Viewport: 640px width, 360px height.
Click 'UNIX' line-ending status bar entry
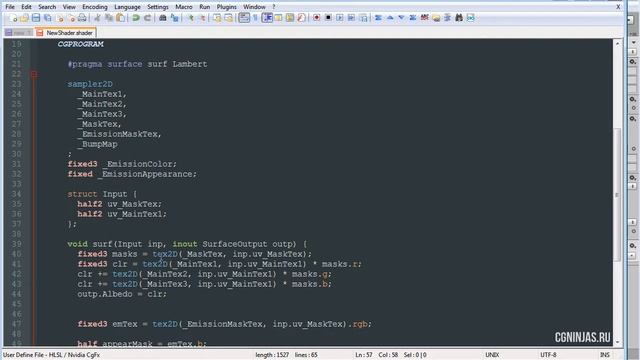[492, 355]
